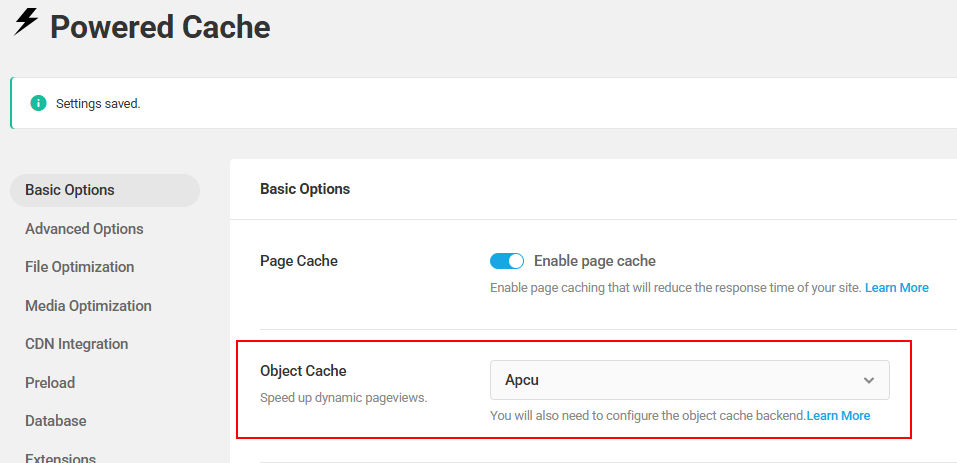Click the green info icon in notice
Screen dimensions: 957x463
pos(38,103)
